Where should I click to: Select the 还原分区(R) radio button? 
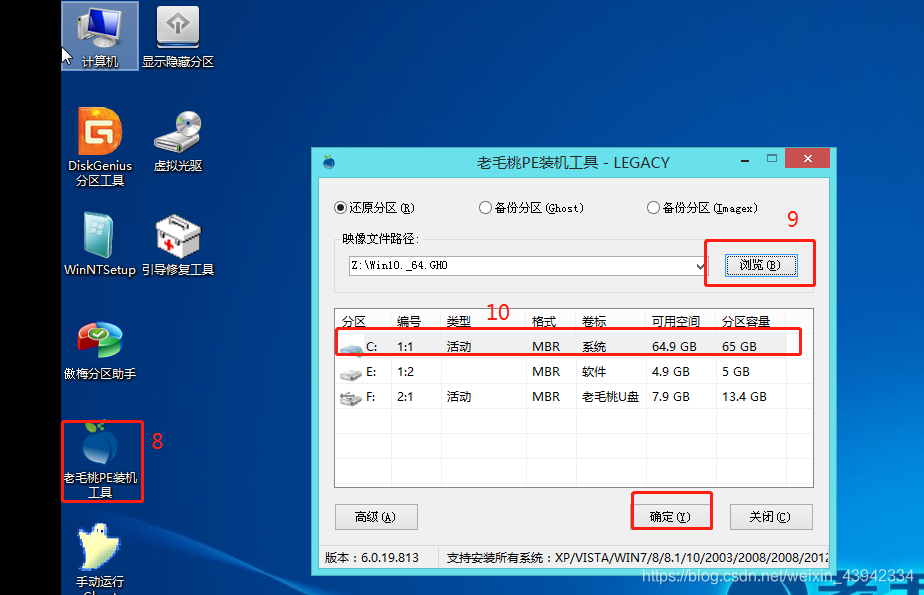(340, 207)
